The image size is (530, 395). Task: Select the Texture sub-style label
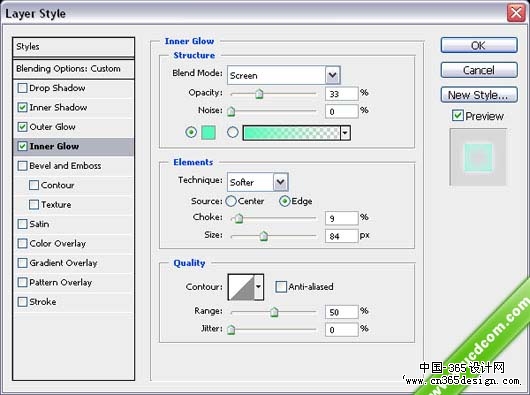[56, 205]
